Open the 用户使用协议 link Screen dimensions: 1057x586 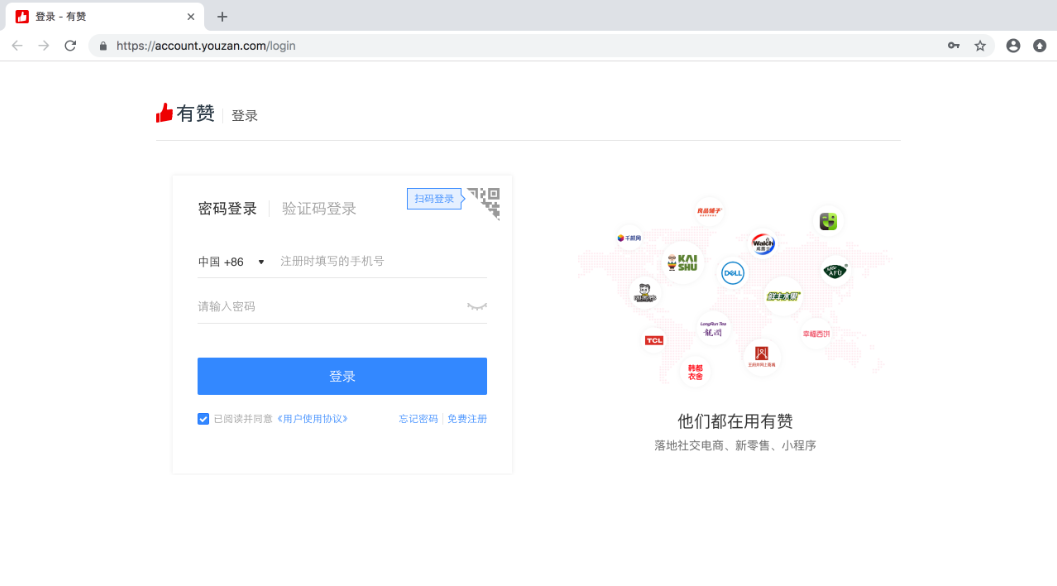tap(313, 419)
